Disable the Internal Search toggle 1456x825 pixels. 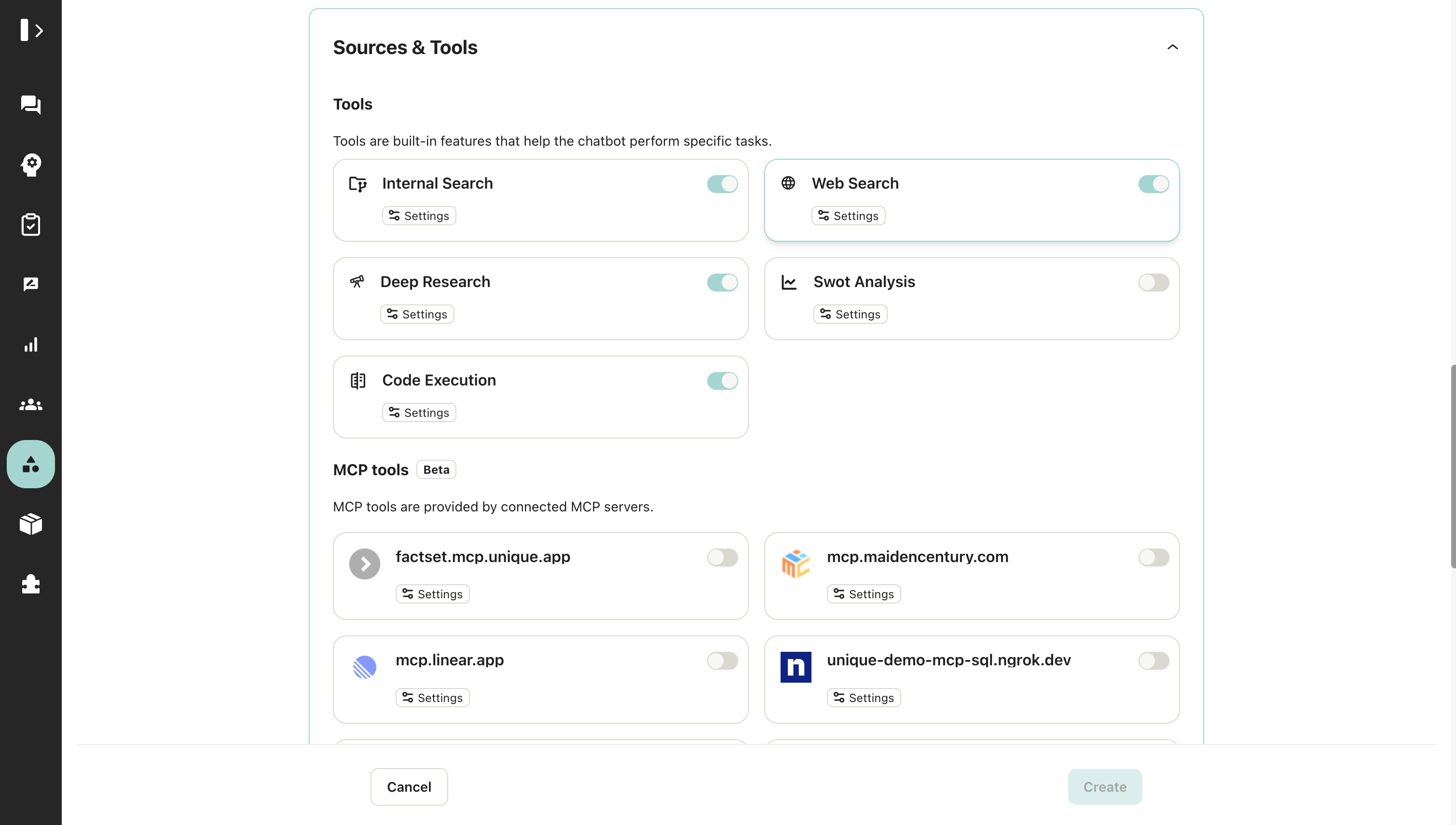coord(722,184)
